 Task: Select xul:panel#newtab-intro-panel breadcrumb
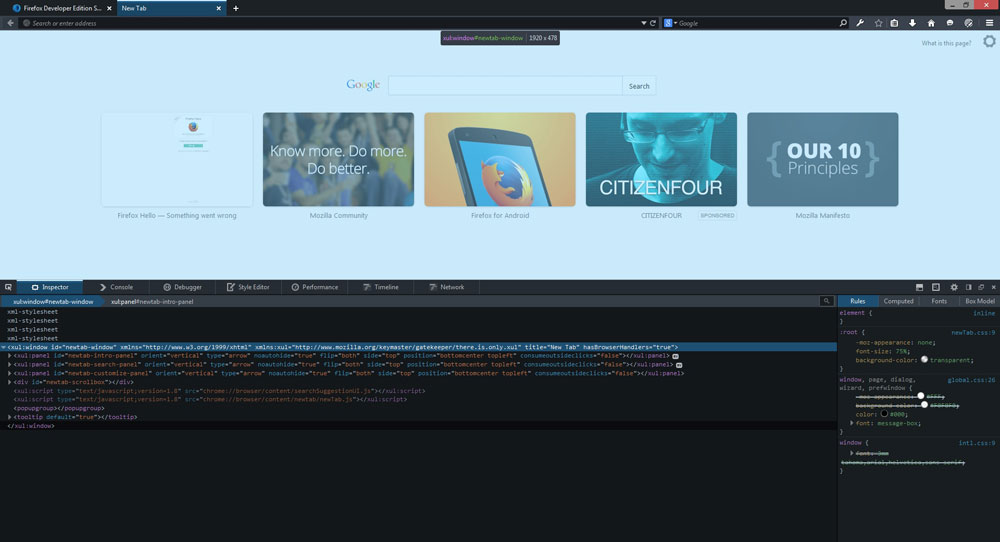point(152,302)
